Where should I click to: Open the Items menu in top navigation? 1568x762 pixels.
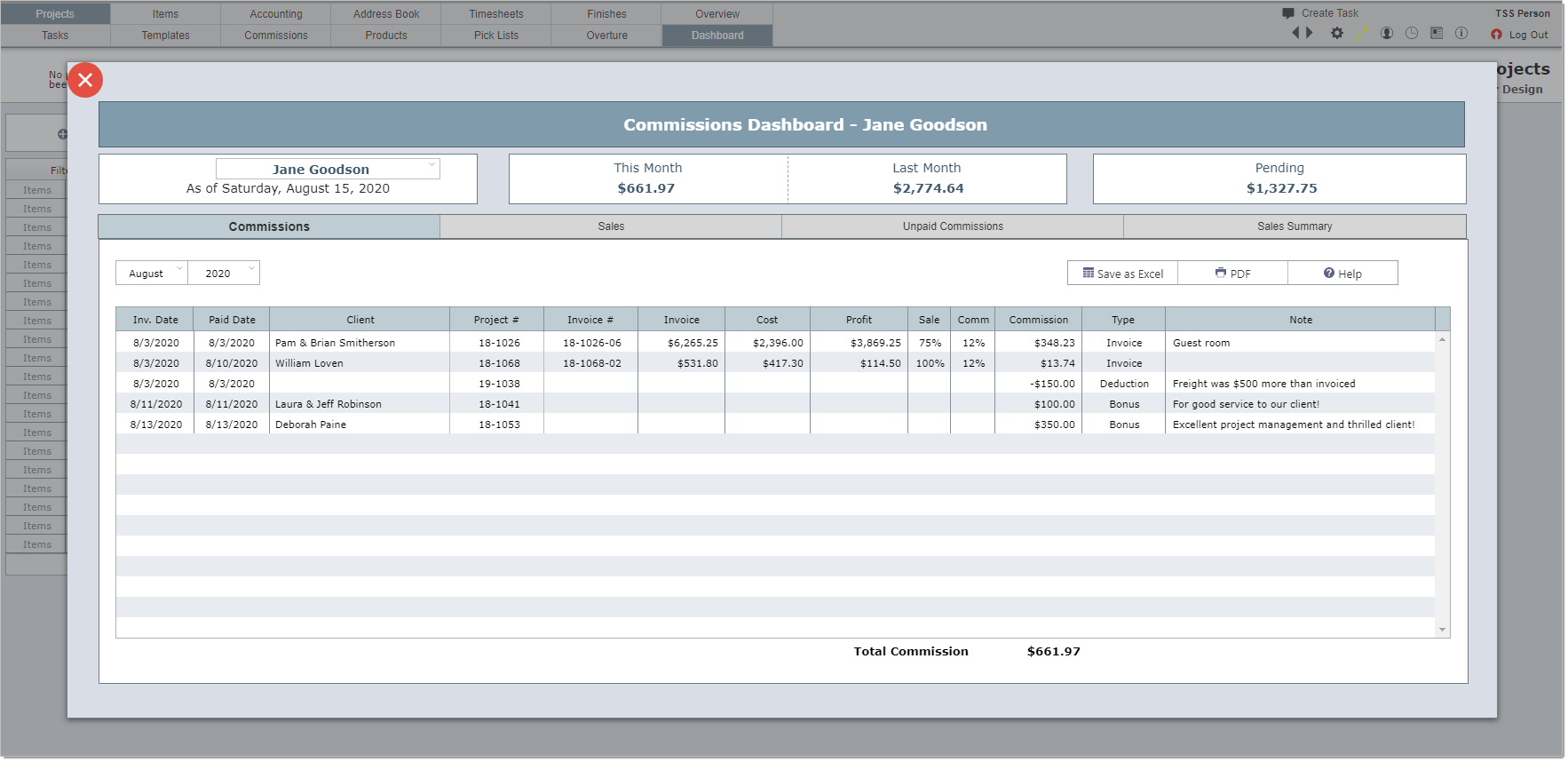click(165, 14)
